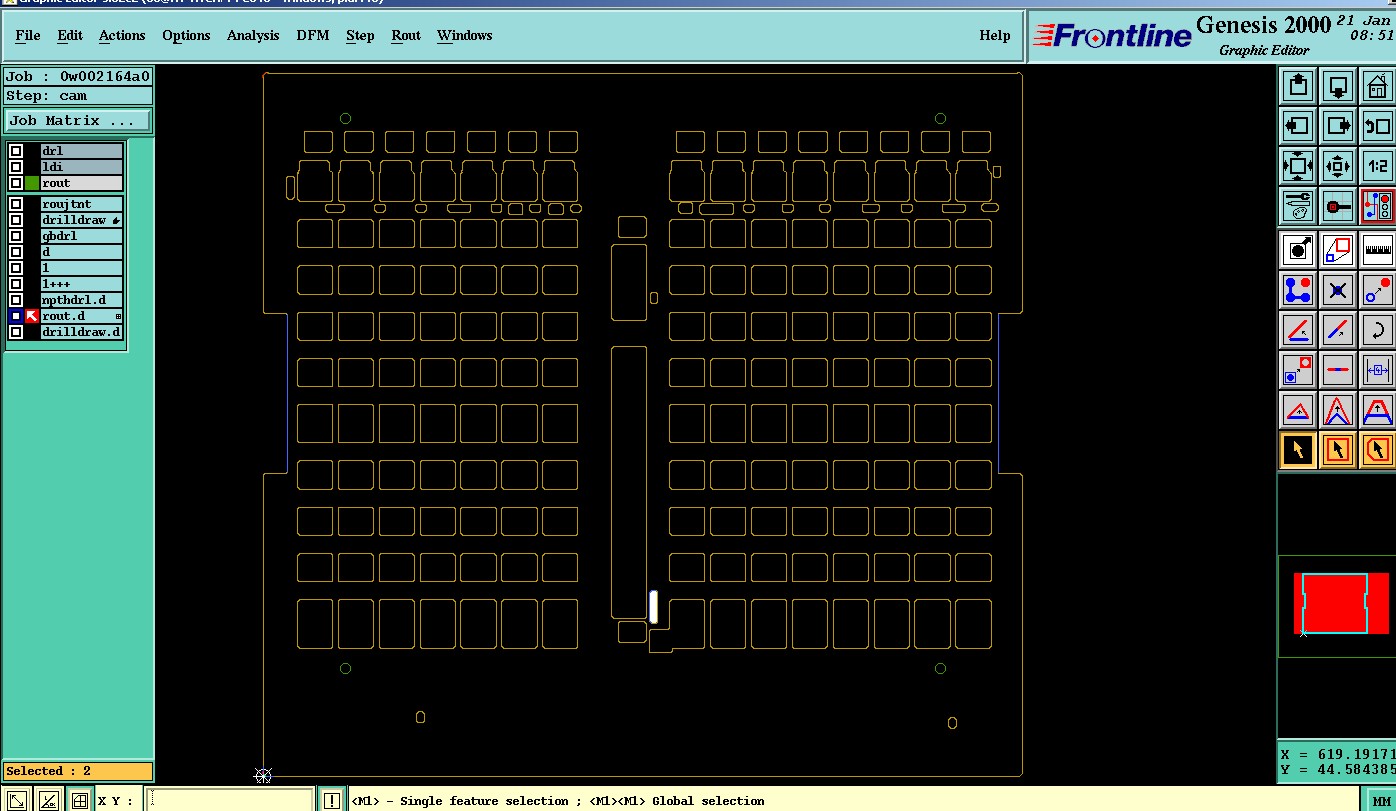This screenshot has width=1396, height=811.
Task: Click the diagonal arrow icon at bottom left
Action: click(x=17, y=800)
